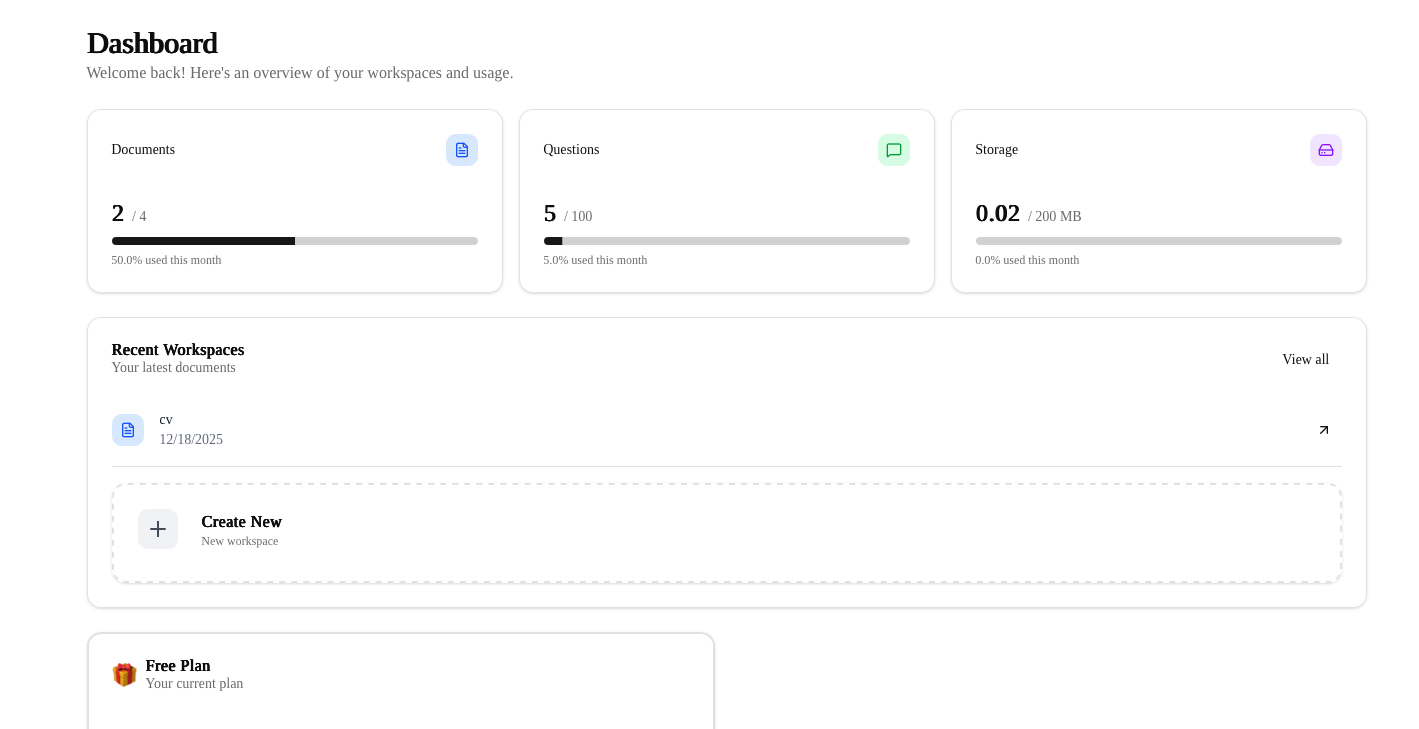The image size is (1419, 729).
Task: Click the Recent Workspaces heading
Action: (178, 350)
